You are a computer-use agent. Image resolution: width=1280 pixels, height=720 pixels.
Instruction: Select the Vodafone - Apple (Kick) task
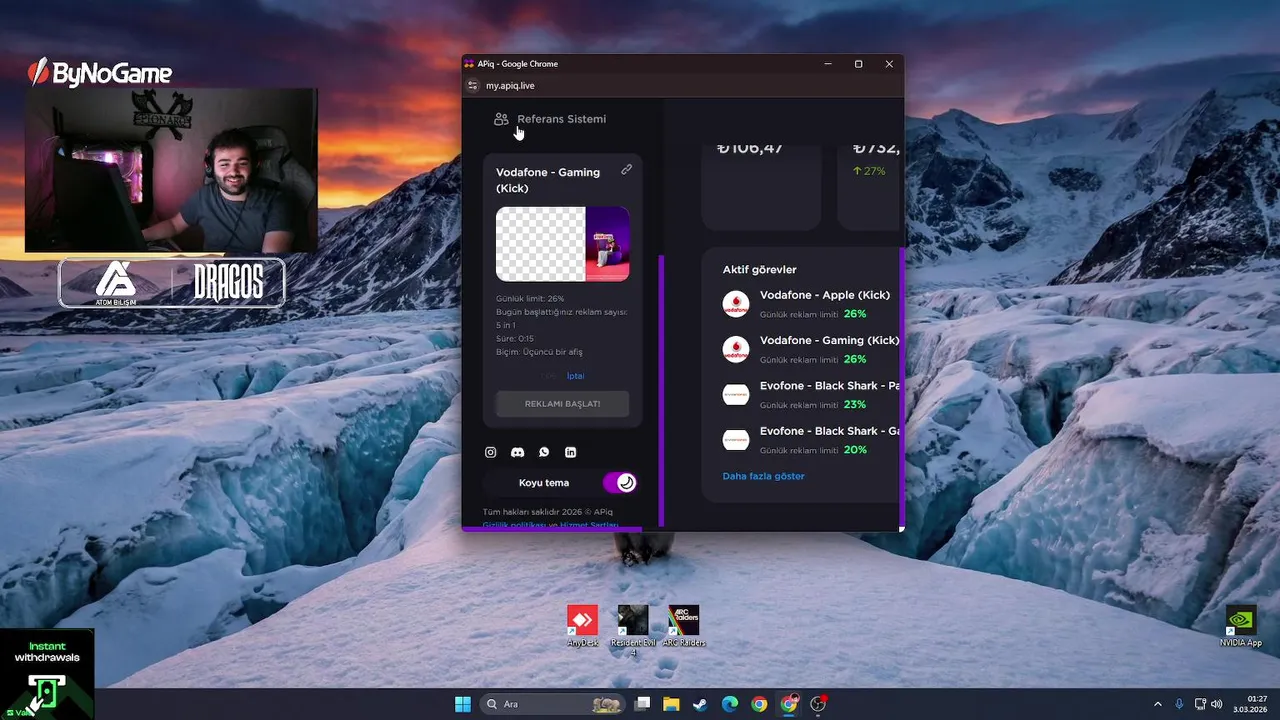point(811,304)
